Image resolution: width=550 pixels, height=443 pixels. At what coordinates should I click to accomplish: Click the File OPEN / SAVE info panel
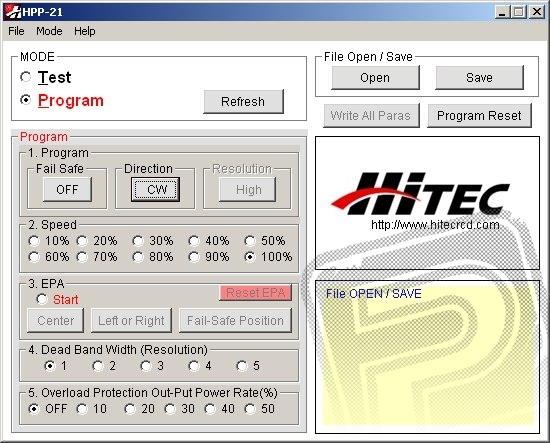[427, 357]
